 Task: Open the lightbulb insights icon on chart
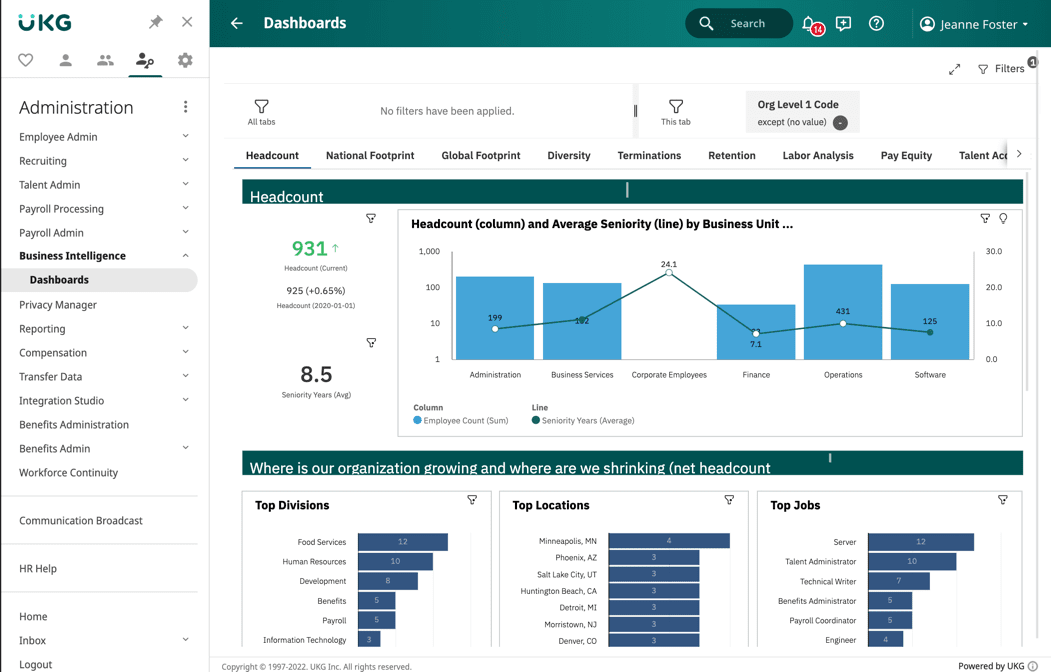(1003, 218)
